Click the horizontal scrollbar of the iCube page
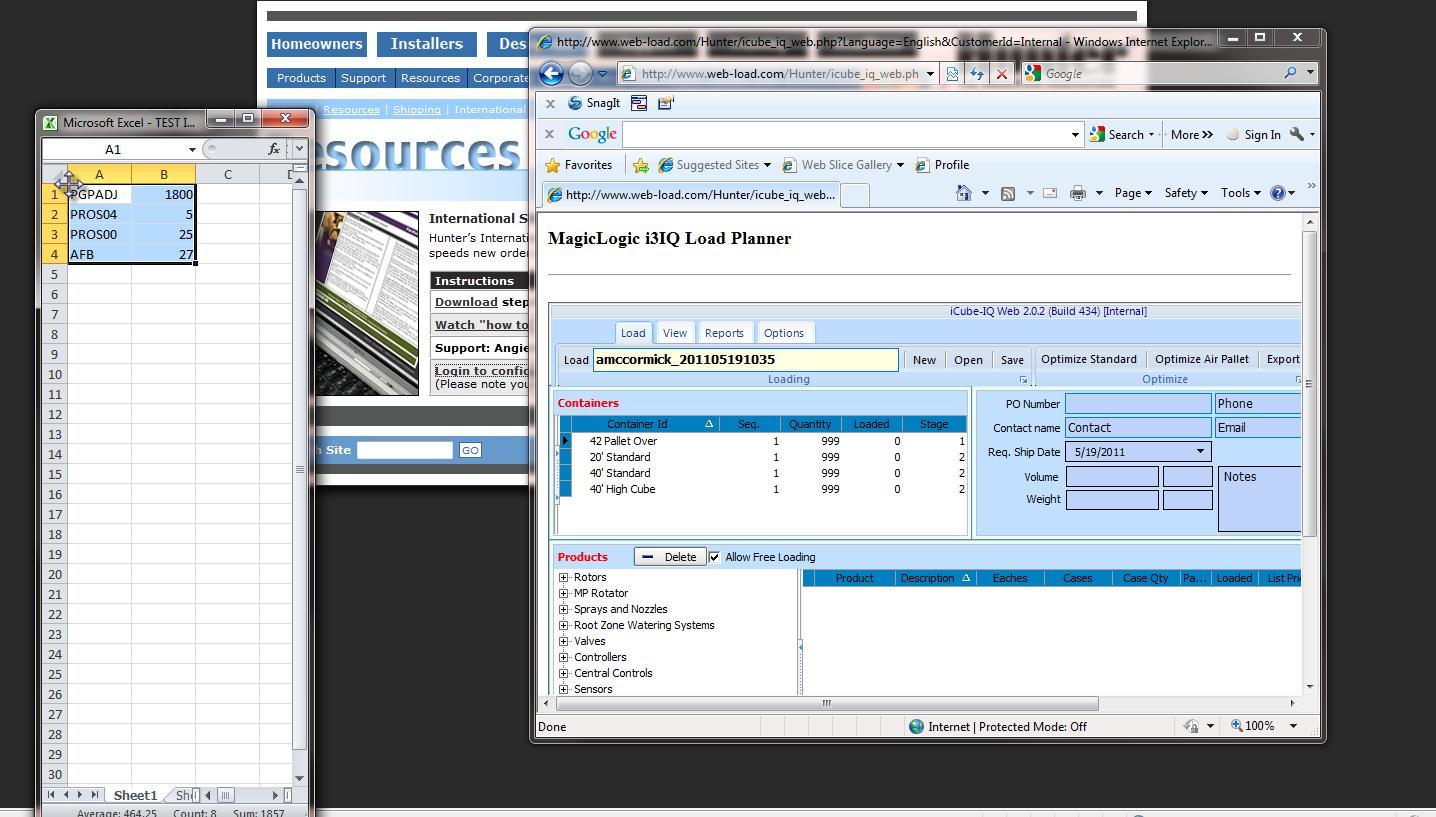 (826, 703)
